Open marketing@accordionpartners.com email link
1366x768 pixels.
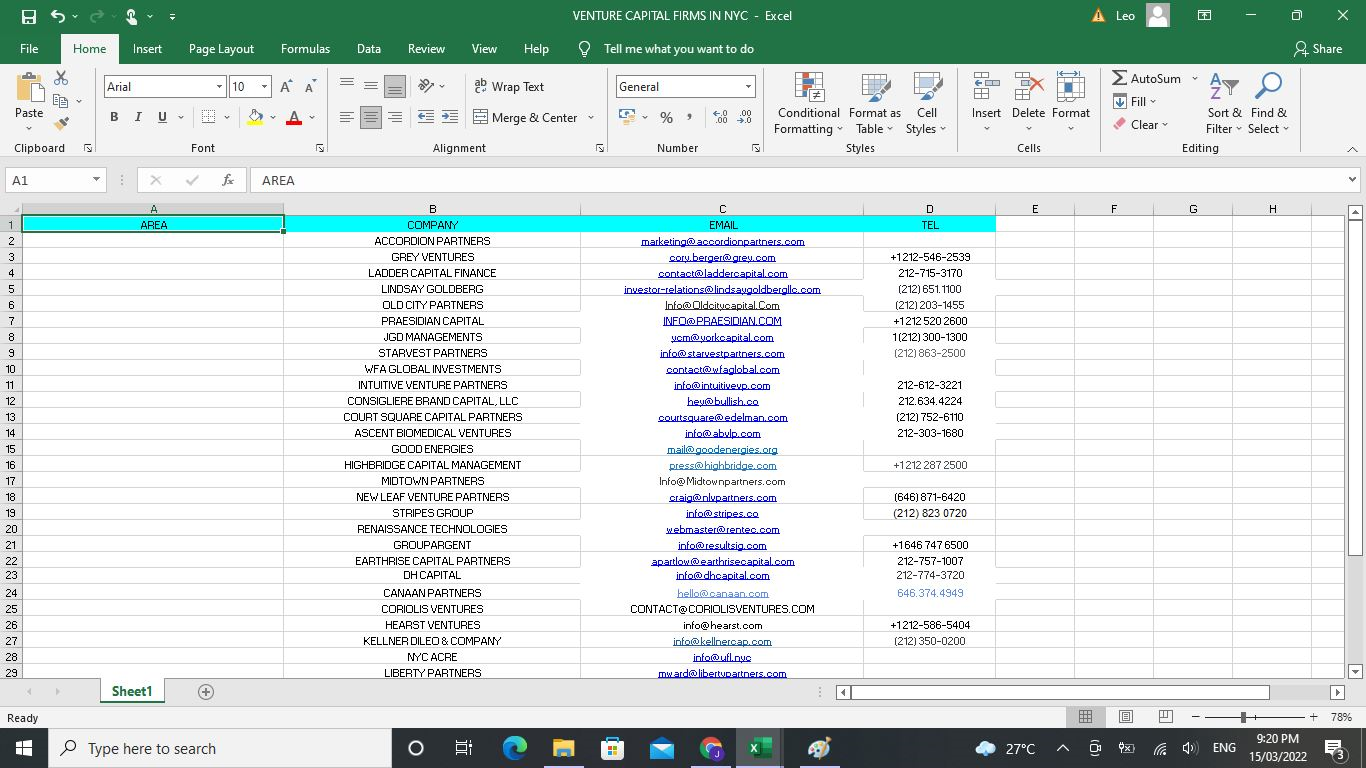[x=723, y=241]
